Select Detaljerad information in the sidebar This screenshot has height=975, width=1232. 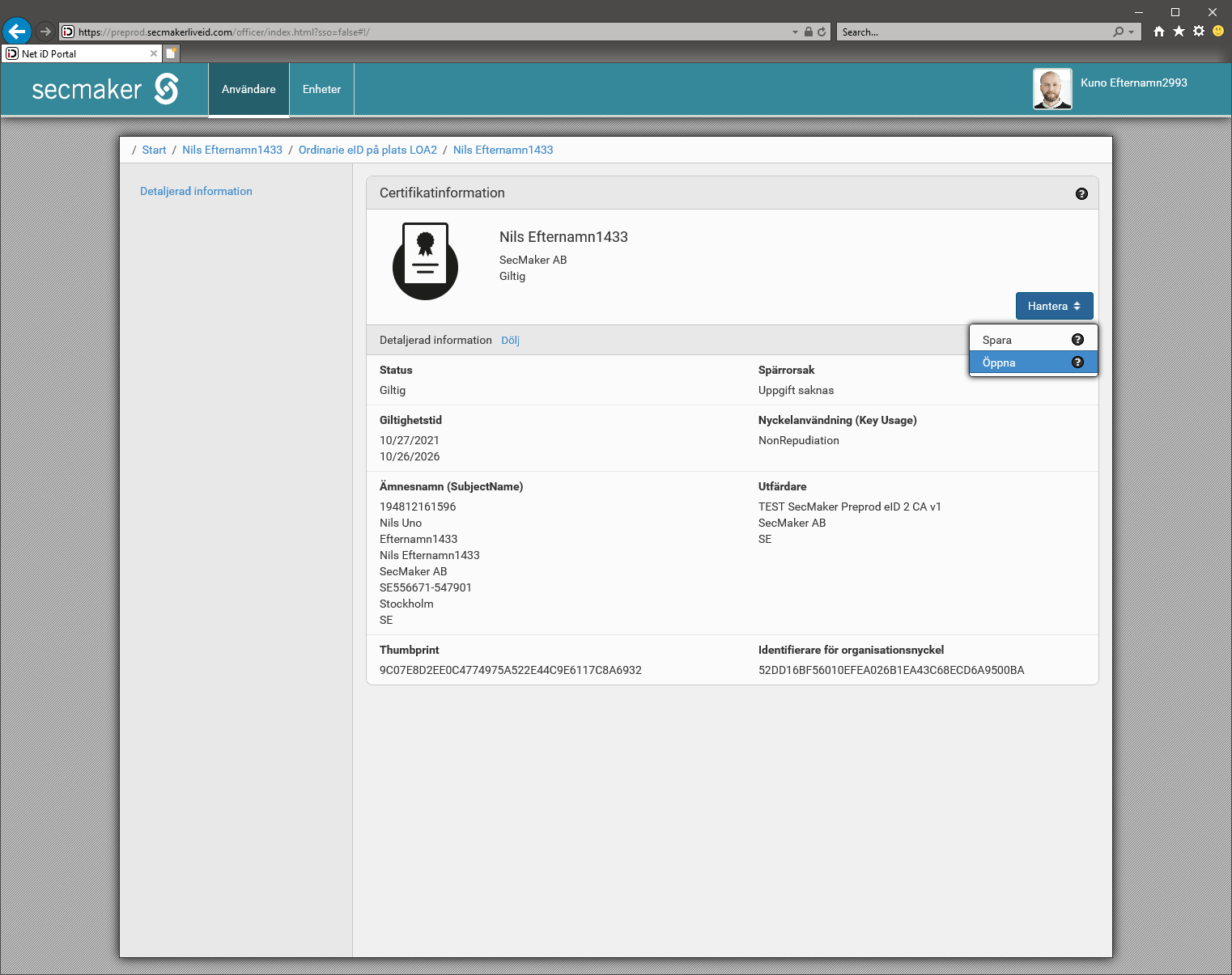(x=196, y=191)
